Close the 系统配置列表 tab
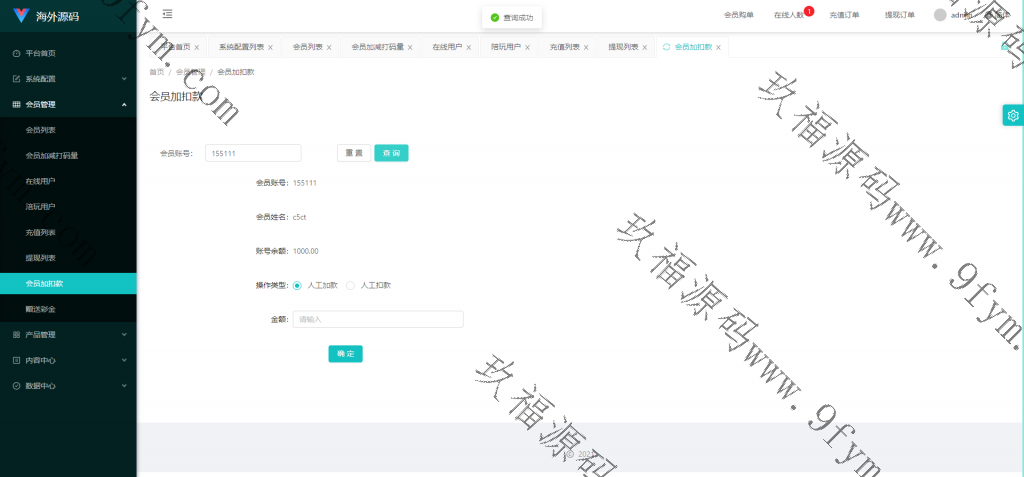 tap(270, 47)
